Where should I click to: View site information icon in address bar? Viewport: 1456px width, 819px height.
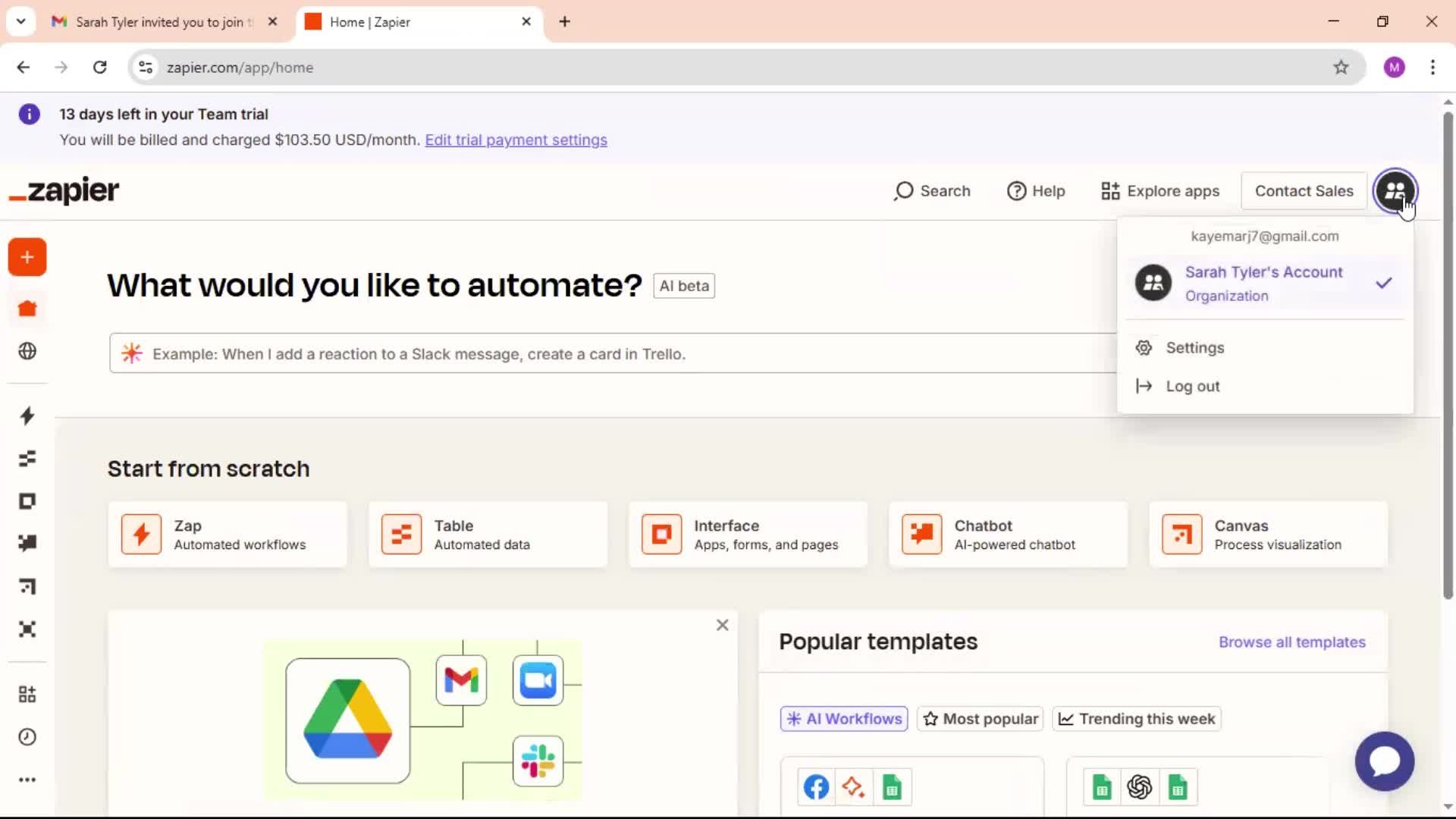146,67
